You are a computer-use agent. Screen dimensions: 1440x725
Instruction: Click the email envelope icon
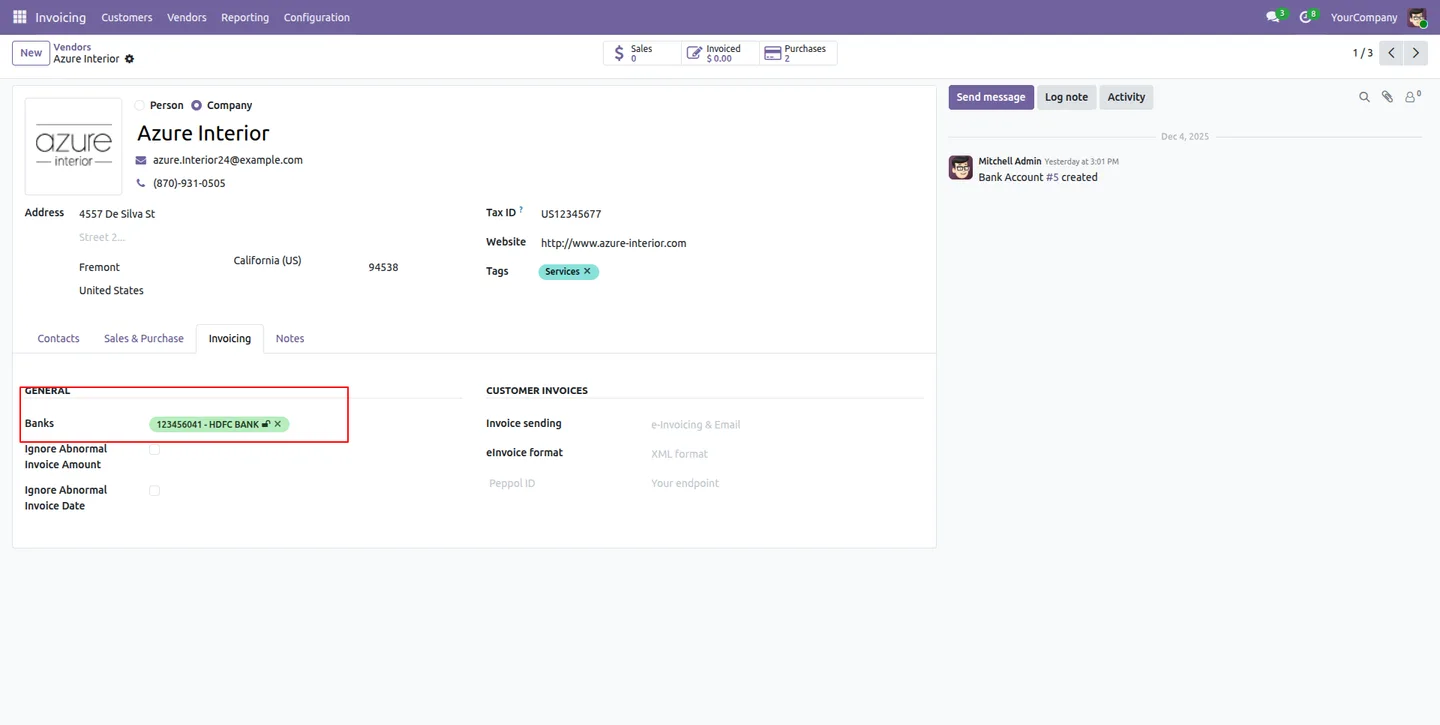[x=141, y=160]
